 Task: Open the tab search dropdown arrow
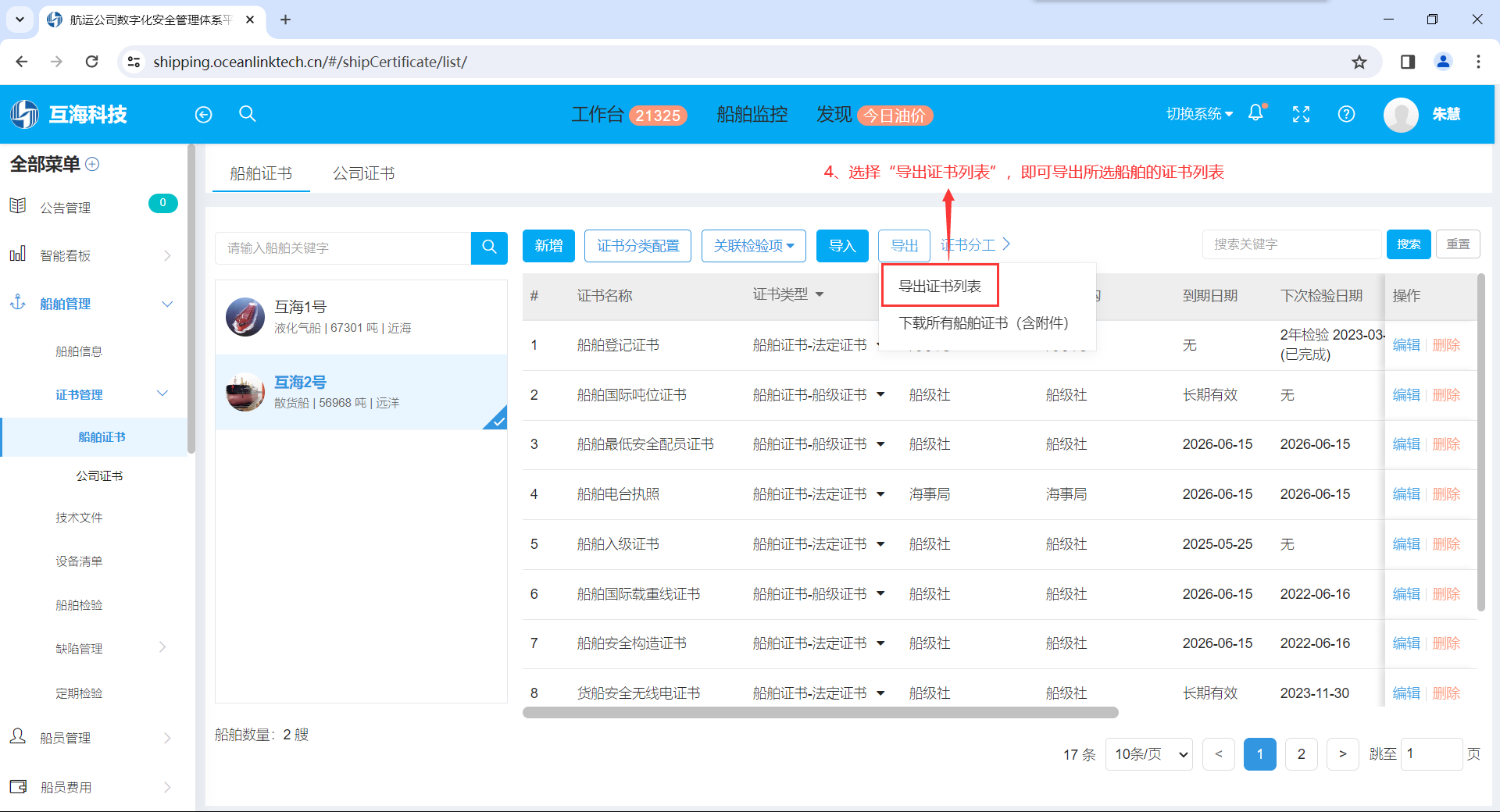20,20
